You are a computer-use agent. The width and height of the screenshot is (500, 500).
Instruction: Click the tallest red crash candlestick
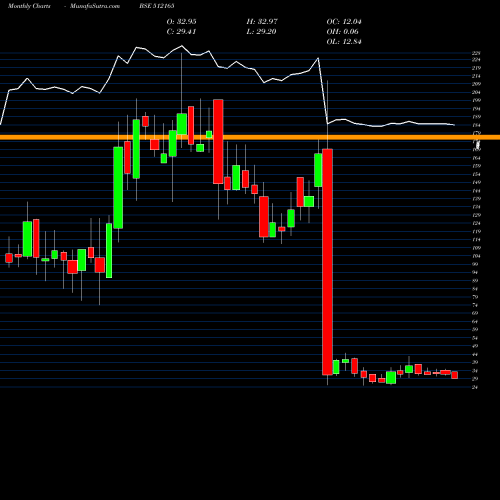[x=327, y=262]
